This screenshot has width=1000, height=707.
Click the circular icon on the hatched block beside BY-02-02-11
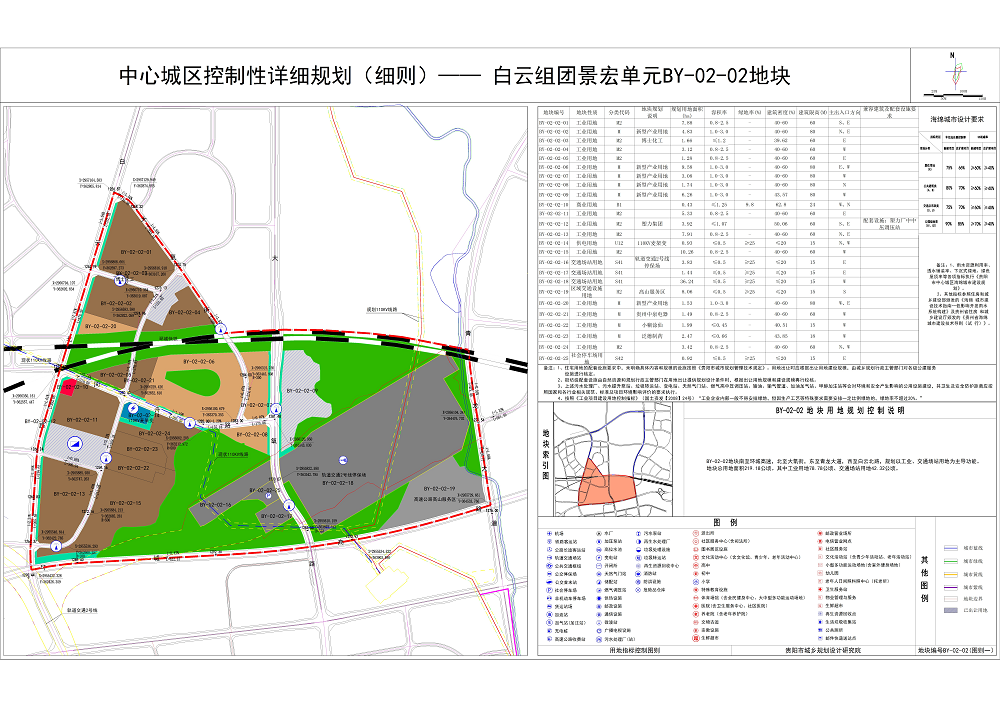(75, 444)
